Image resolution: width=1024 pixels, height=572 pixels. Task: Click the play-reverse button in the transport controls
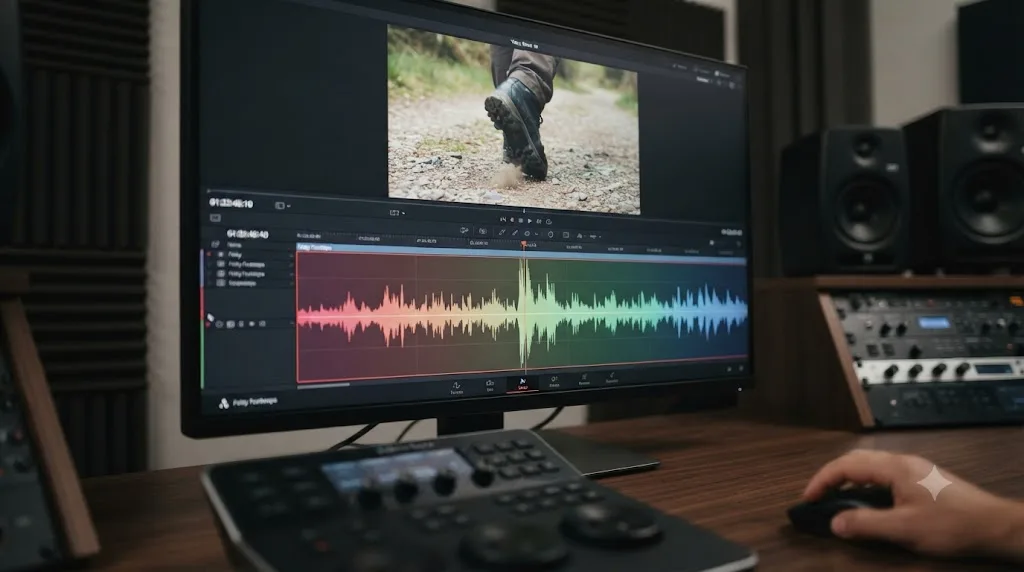pos(512,220)
